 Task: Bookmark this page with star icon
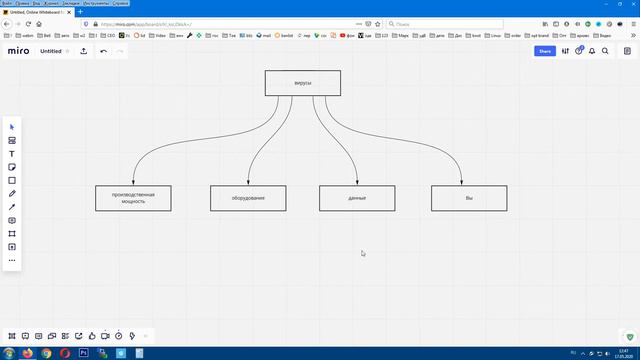click(378, 24)
